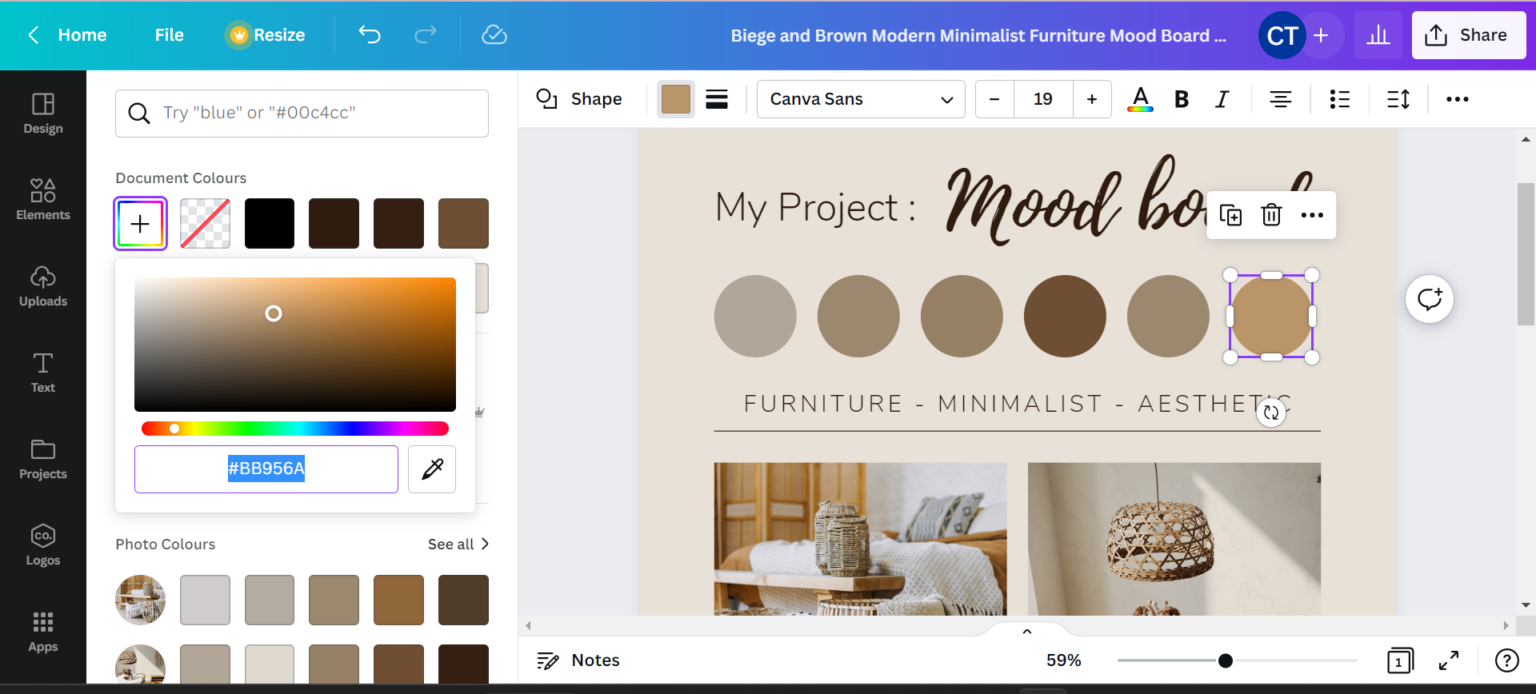Click the cloud save status icon
This screenshot has width=1536, height=694.
click(494, 35)
